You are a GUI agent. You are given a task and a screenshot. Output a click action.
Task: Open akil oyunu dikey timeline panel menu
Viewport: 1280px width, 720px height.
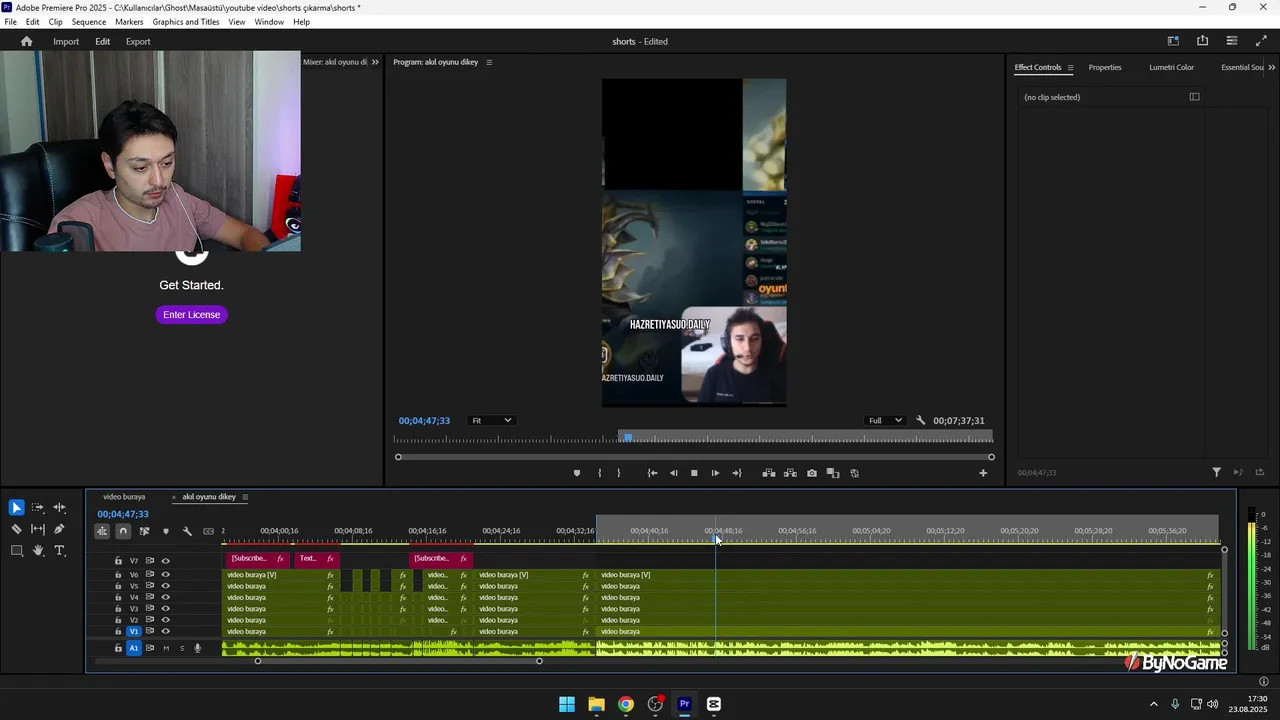pyautogui.click(x=245, y=497)
